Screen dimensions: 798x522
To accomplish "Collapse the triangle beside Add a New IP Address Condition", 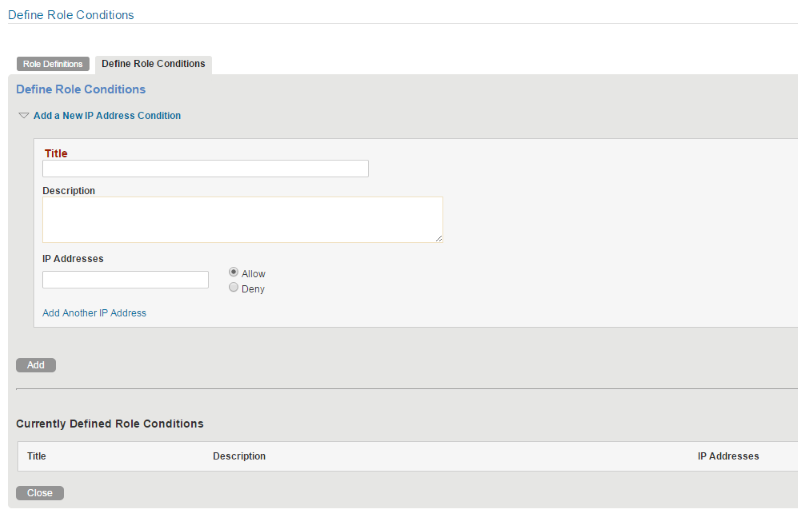I will [24, 116].
